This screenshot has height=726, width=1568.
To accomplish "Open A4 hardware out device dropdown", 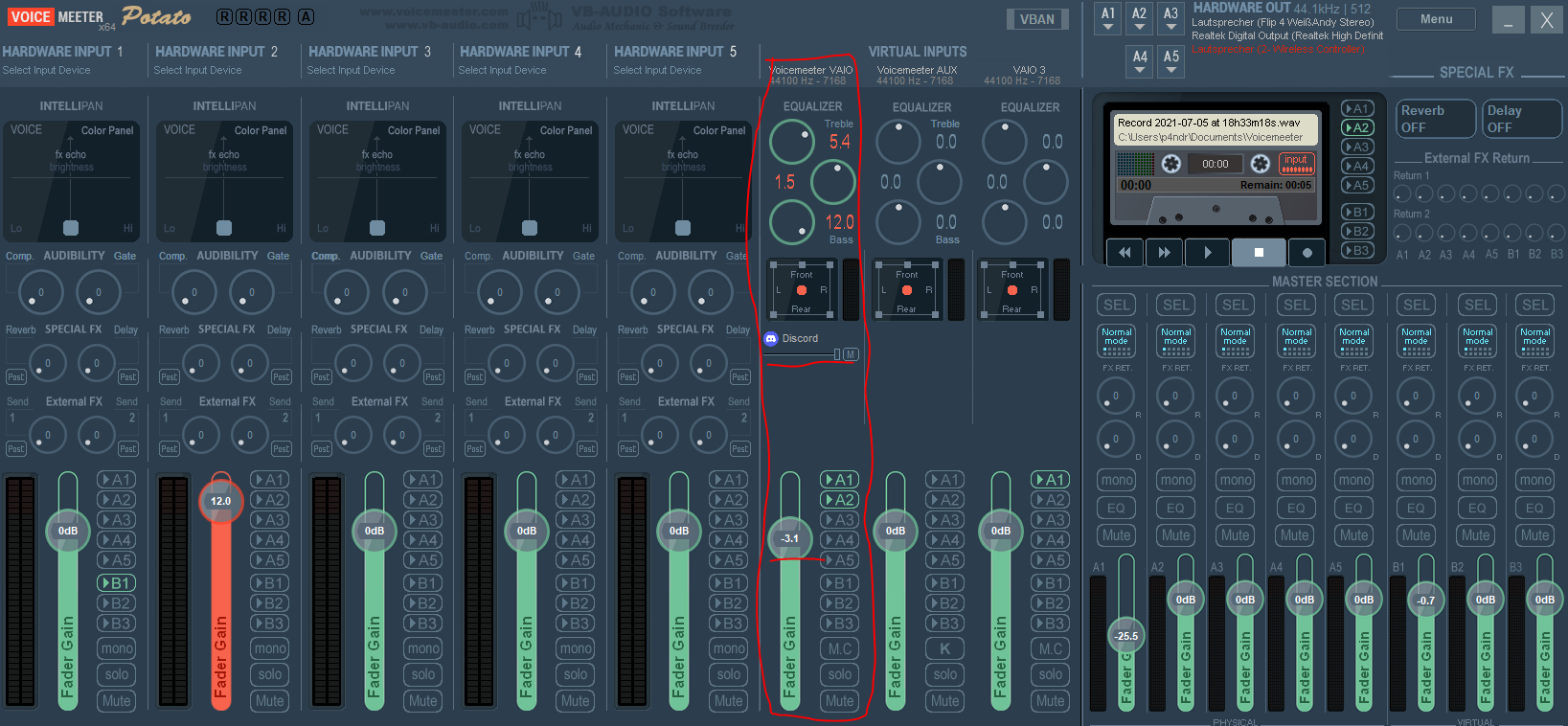I will tap(1140, 61).
